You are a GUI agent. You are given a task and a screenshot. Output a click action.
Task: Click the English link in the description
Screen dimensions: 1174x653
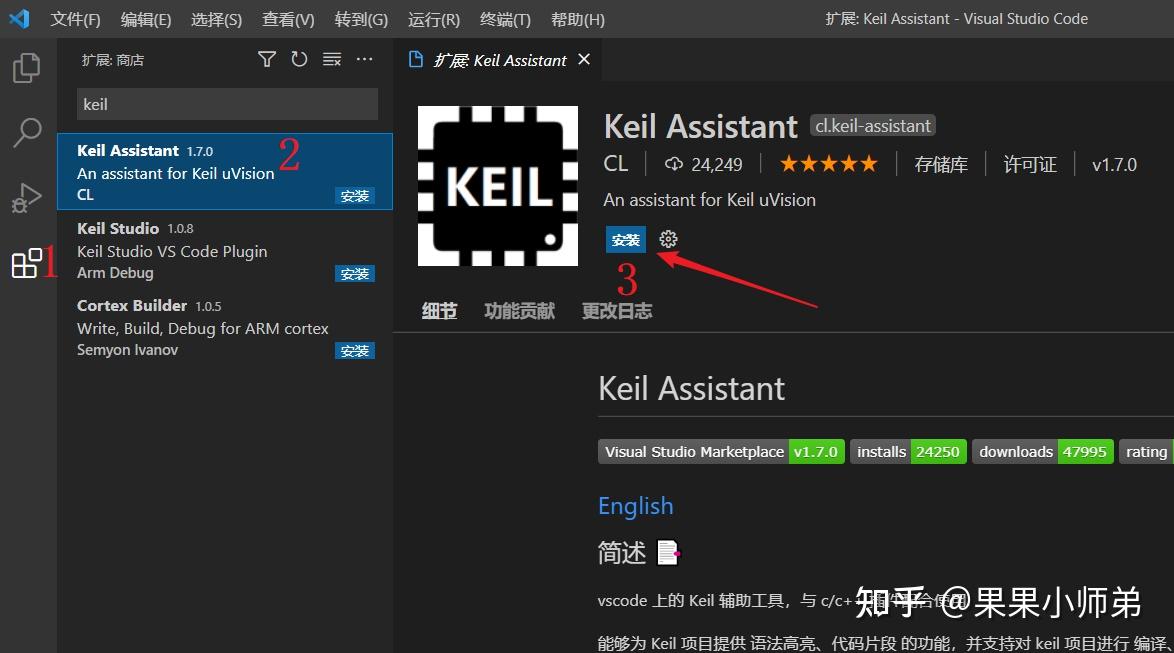point(635,506)
